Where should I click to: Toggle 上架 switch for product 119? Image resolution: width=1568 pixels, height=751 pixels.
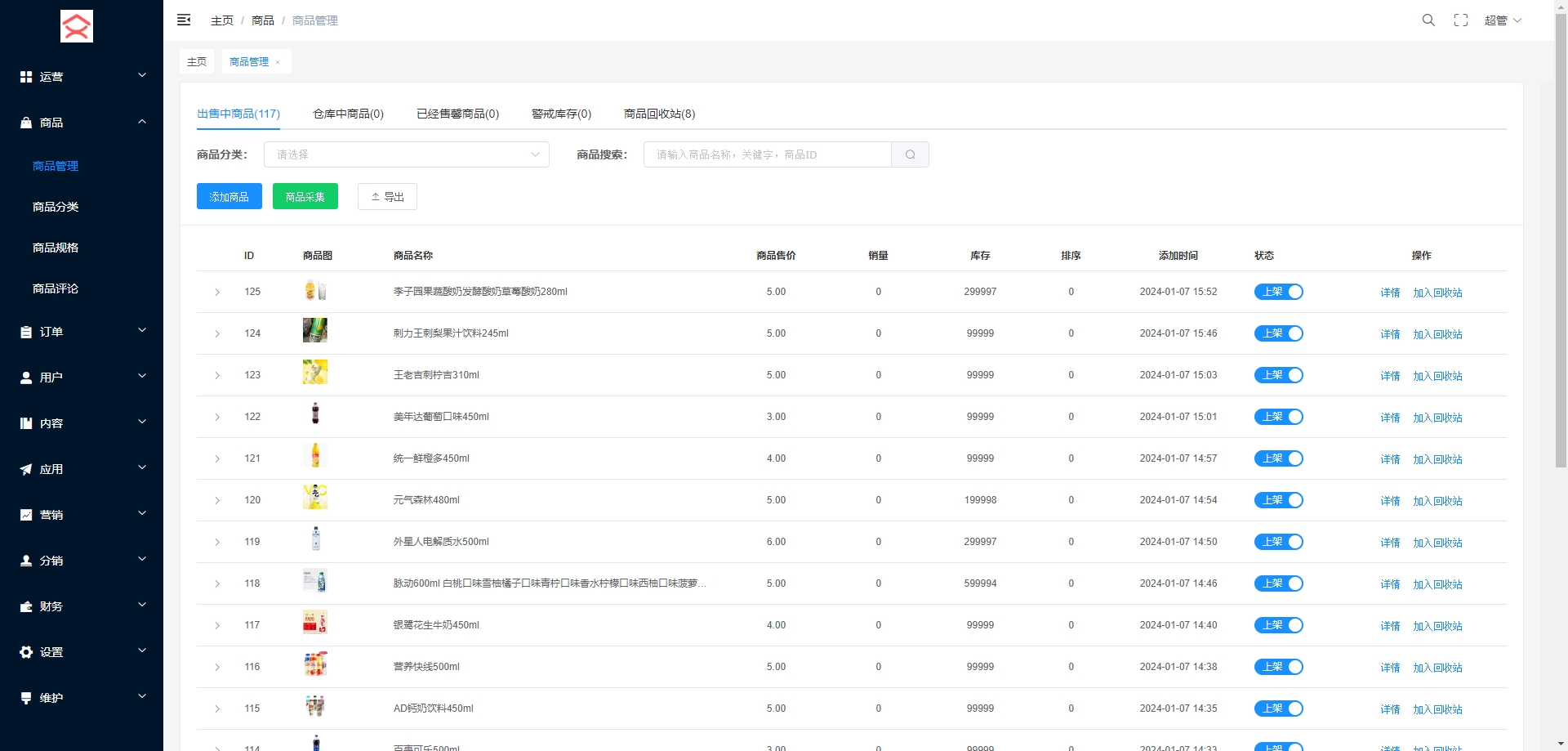coord(1278,542)
